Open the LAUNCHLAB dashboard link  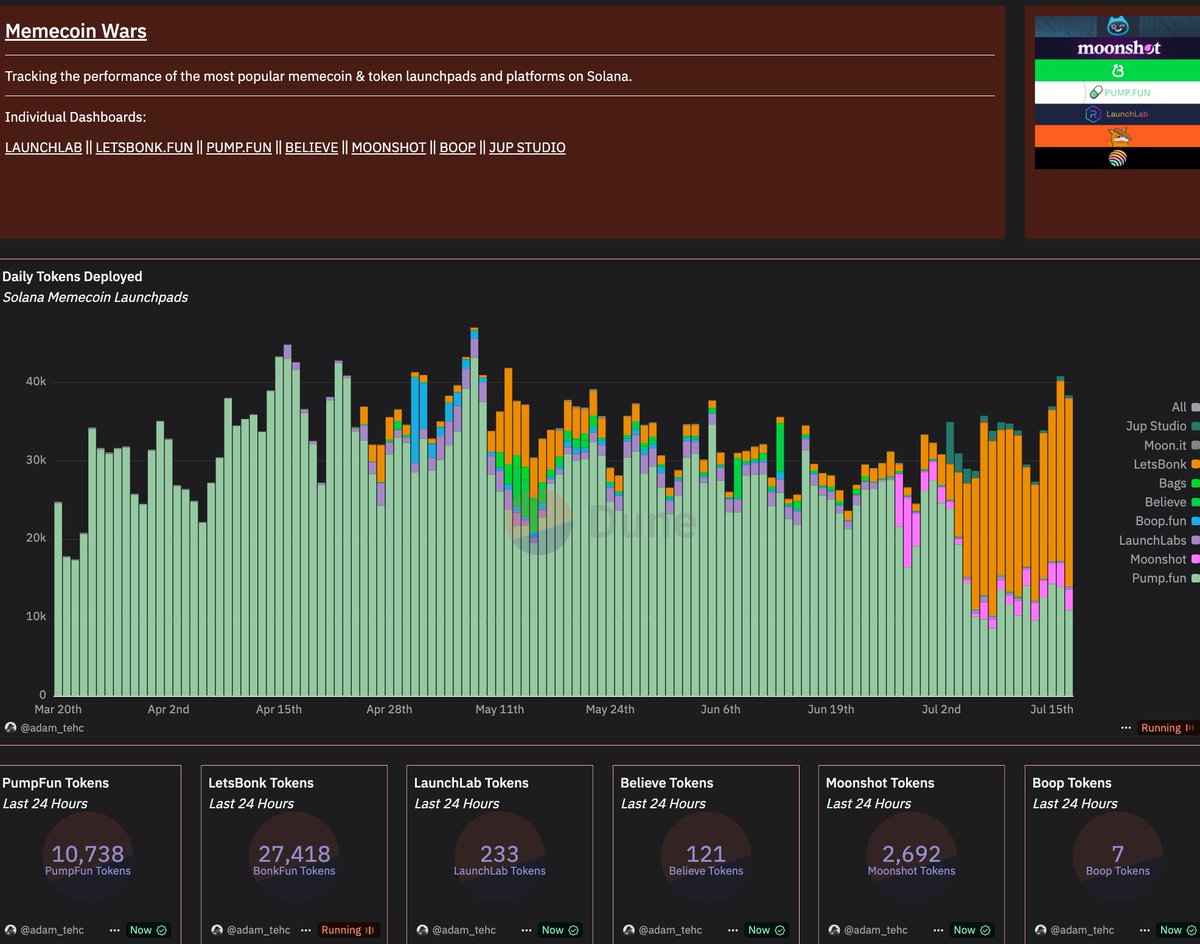(44, 147)
